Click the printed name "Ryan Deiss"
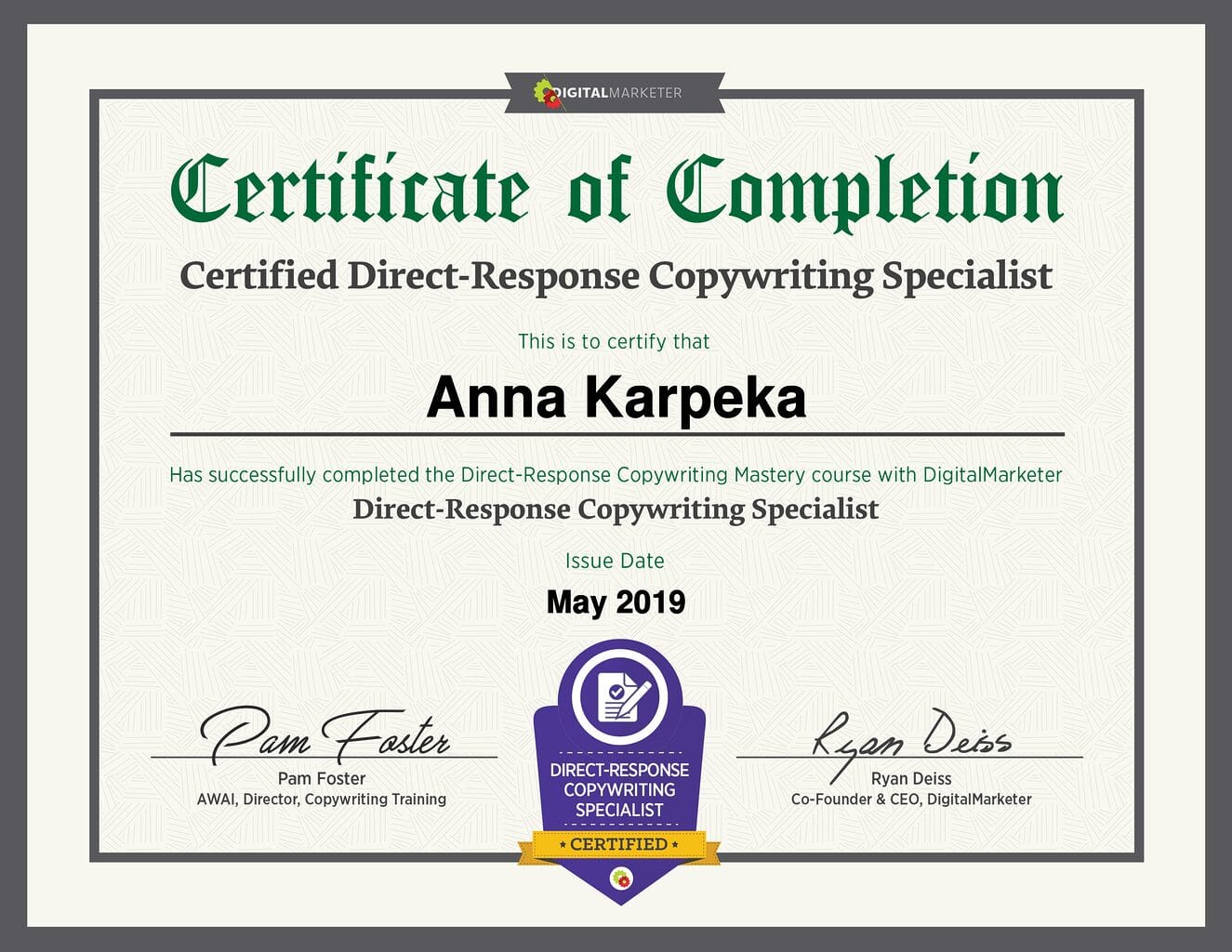This screenshot has width=1232, height=952. pyautogui.click(x=911, y=778)
